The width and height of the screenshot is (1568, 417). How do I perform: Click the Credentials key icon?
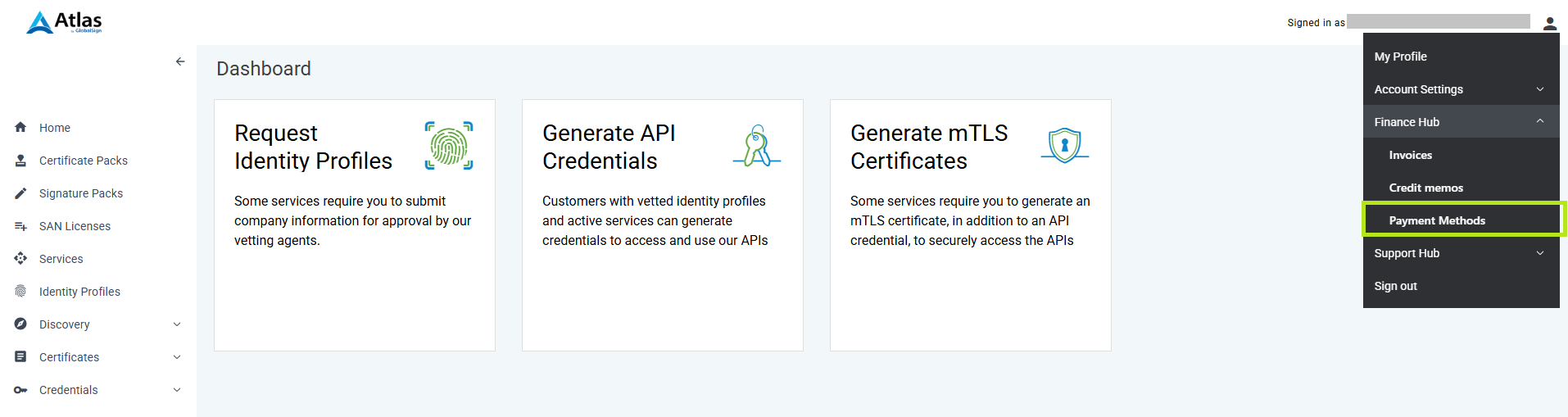[20, 390]
